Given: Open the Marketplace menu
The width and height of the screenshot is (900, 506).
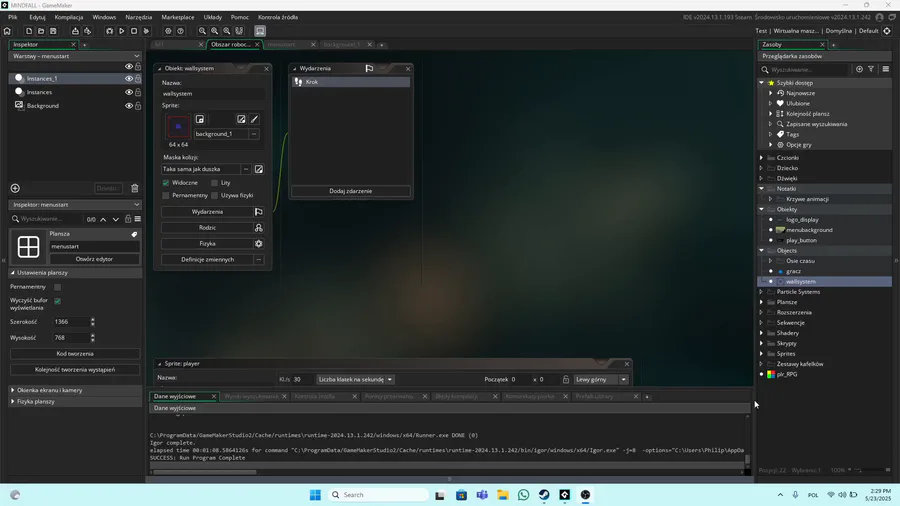Looking at the screenshot, I should (x=178, y=17).
